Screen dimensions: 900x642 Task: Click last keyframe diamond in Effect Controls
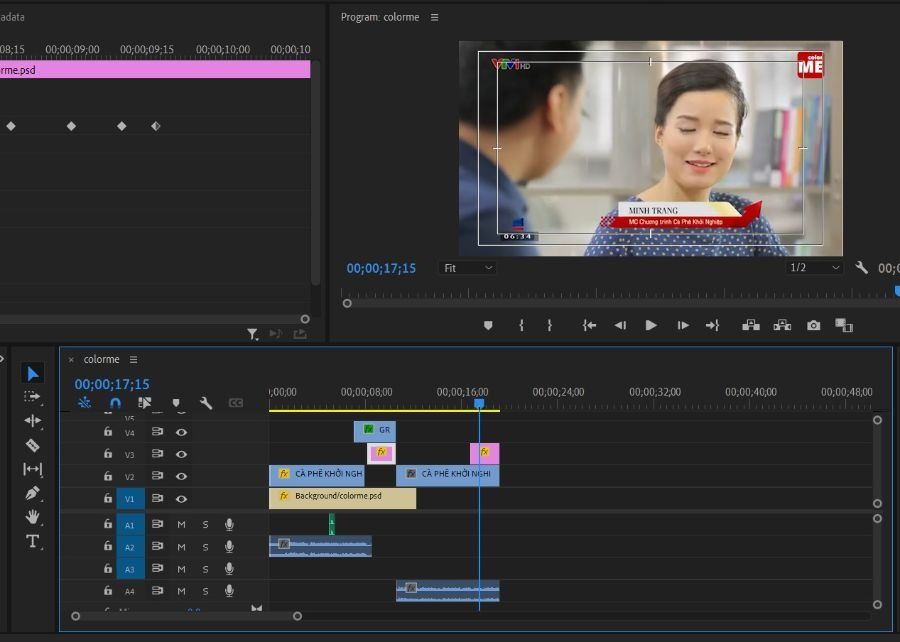156,126
